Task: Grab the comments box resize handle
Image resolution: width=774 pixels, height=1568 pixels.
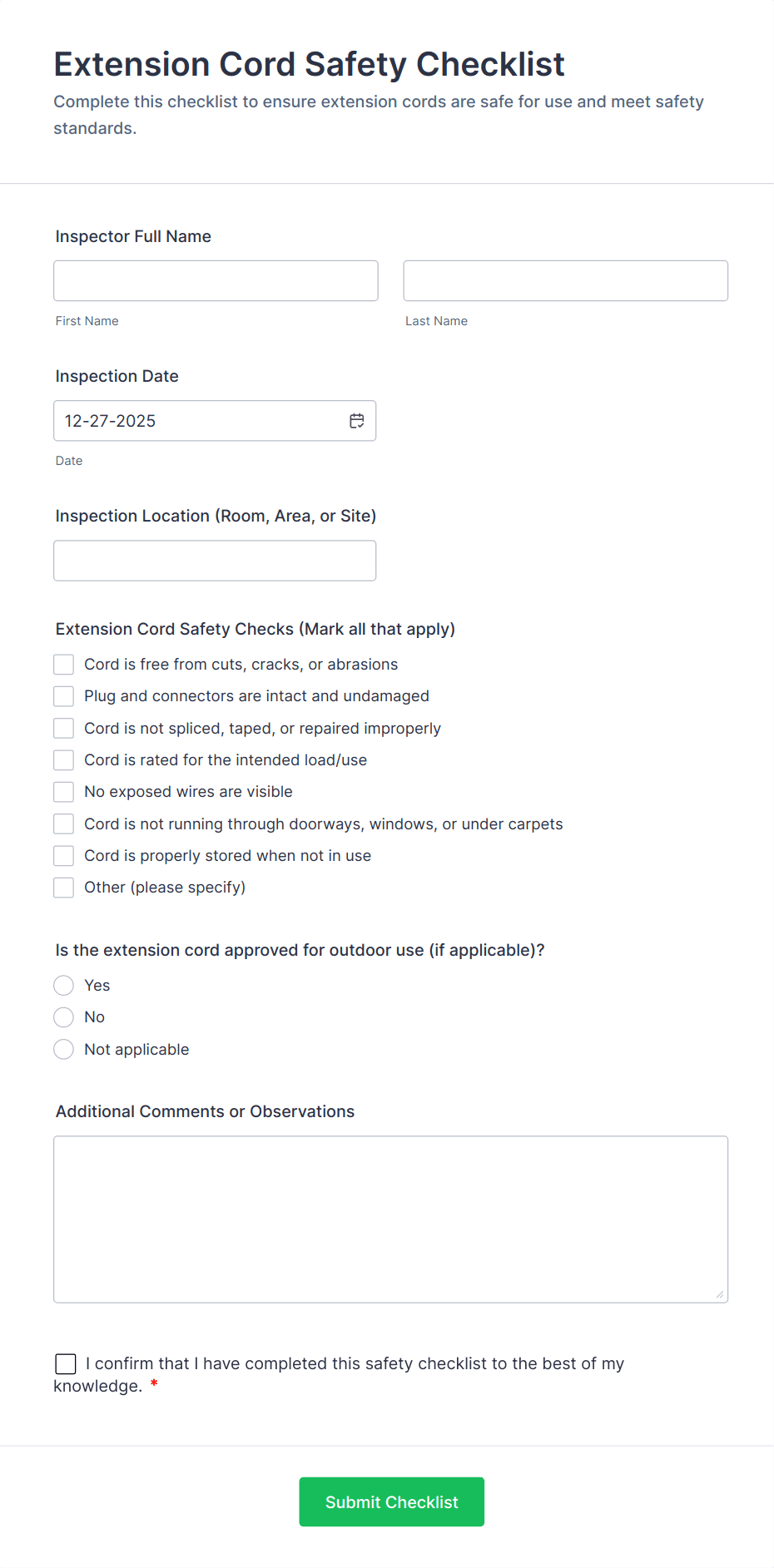Action: coord(720,1294)
